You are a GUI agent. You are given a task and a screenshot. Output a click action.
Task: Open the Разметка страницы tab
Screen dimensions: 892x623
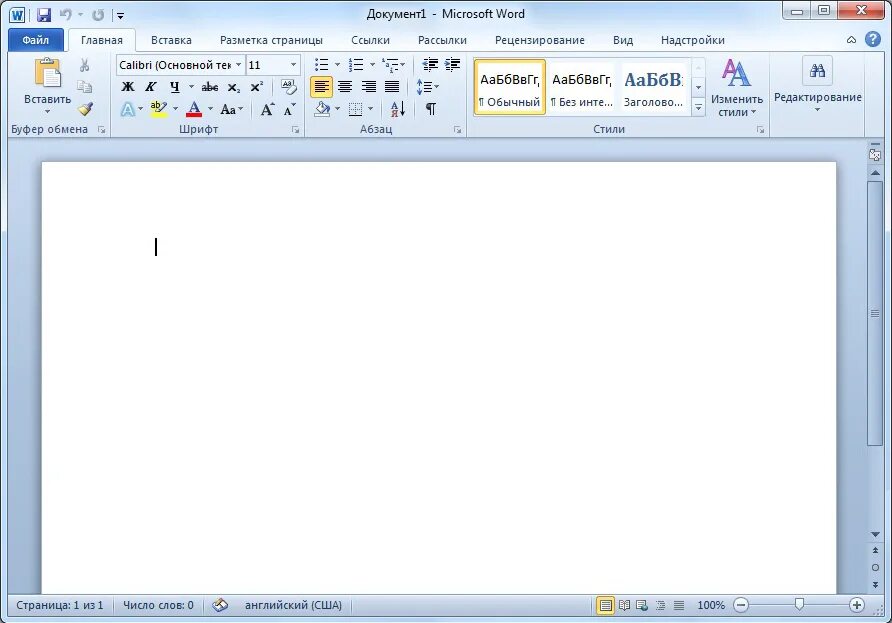pos(271,40)
